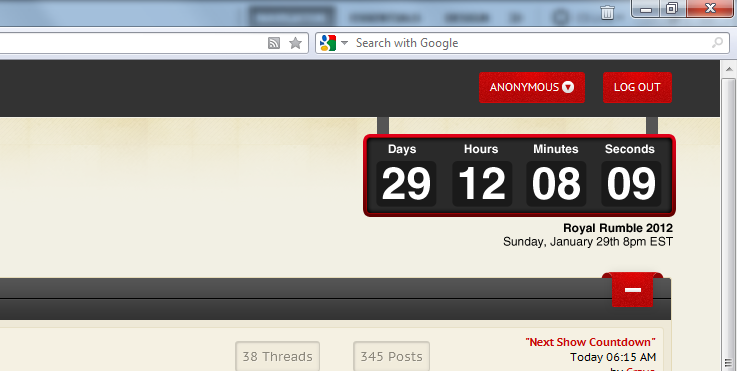Click the RSS feed icon in address bar
The height and width of the screenshot is (371, 737).
(x=274, y=43)
